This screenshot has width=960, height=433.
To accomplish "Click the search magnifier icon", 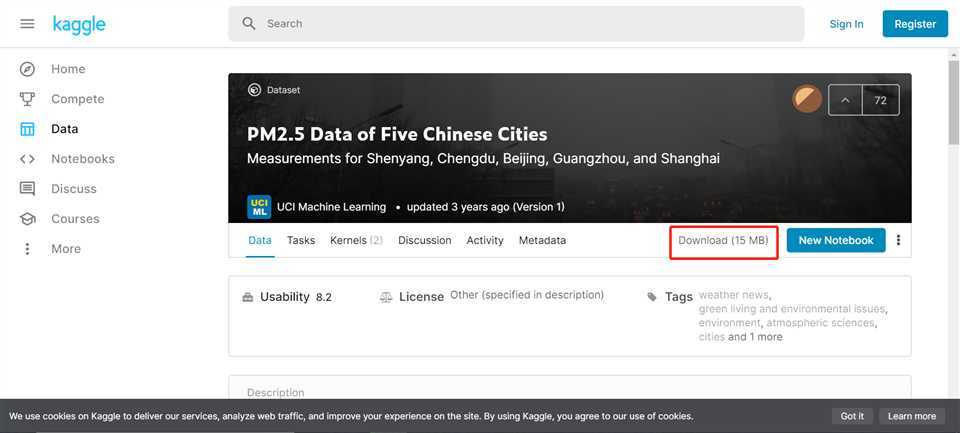I will click(249, 23).
